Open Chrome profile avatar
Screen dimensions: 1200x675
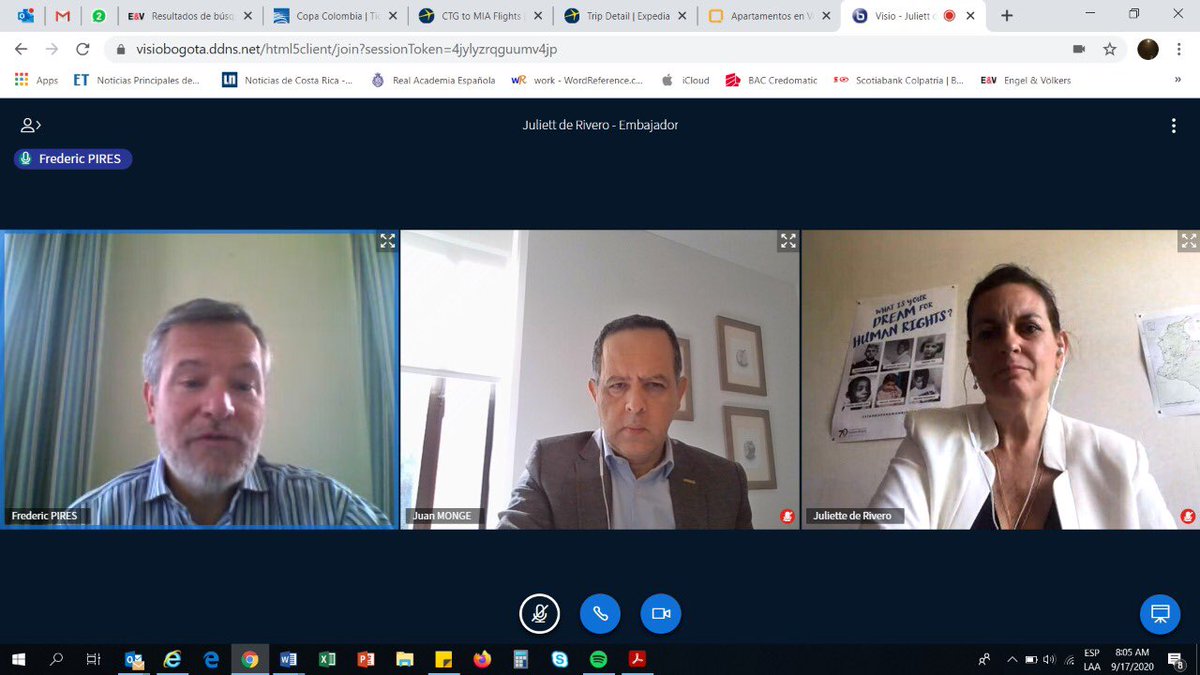click(x=1148, y=49)
